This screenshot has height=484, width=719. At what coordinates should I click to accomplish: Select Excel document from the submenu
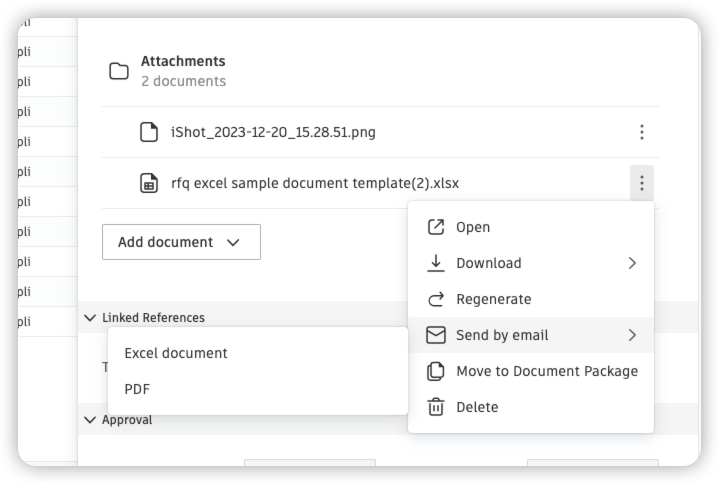coord(176,353)
